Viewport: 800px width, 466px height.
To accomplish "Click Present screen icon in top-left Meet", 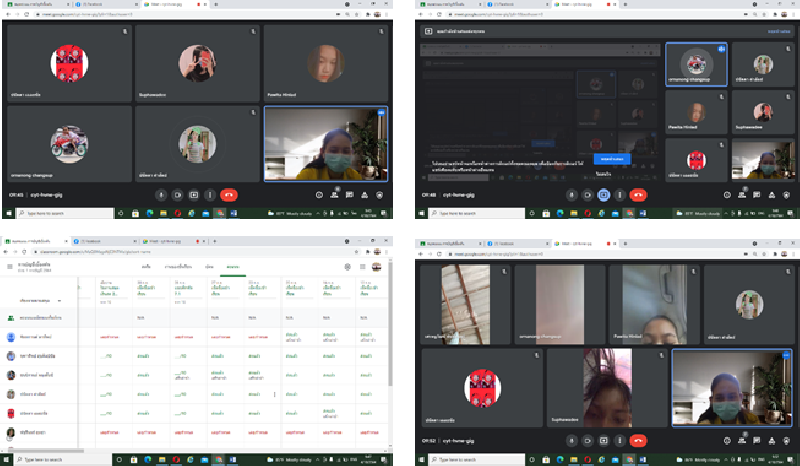I will [194, 195].
